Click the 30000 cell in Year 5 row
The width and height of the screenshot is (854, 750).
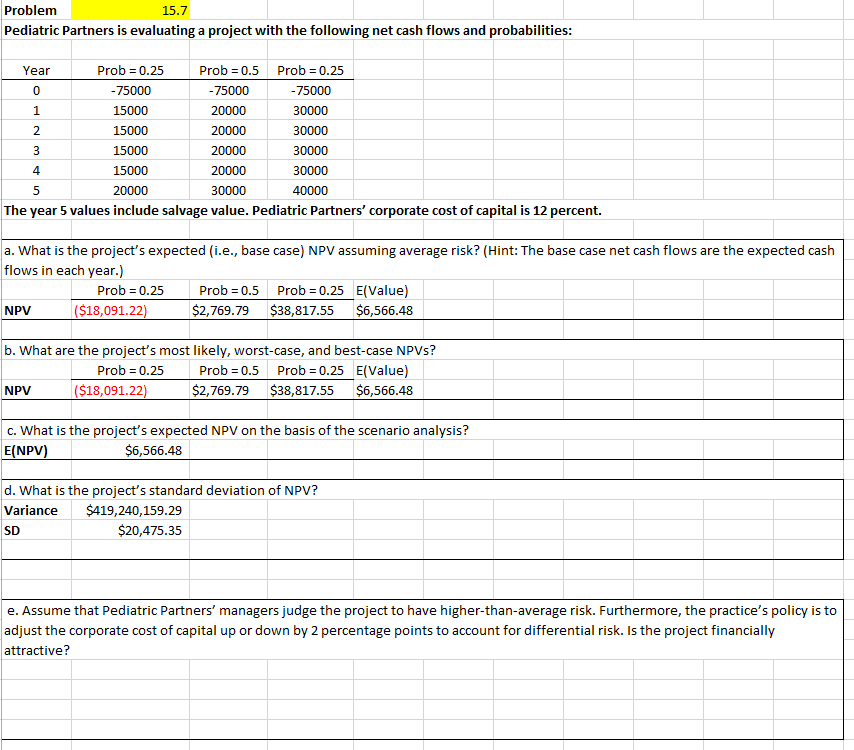229,191
